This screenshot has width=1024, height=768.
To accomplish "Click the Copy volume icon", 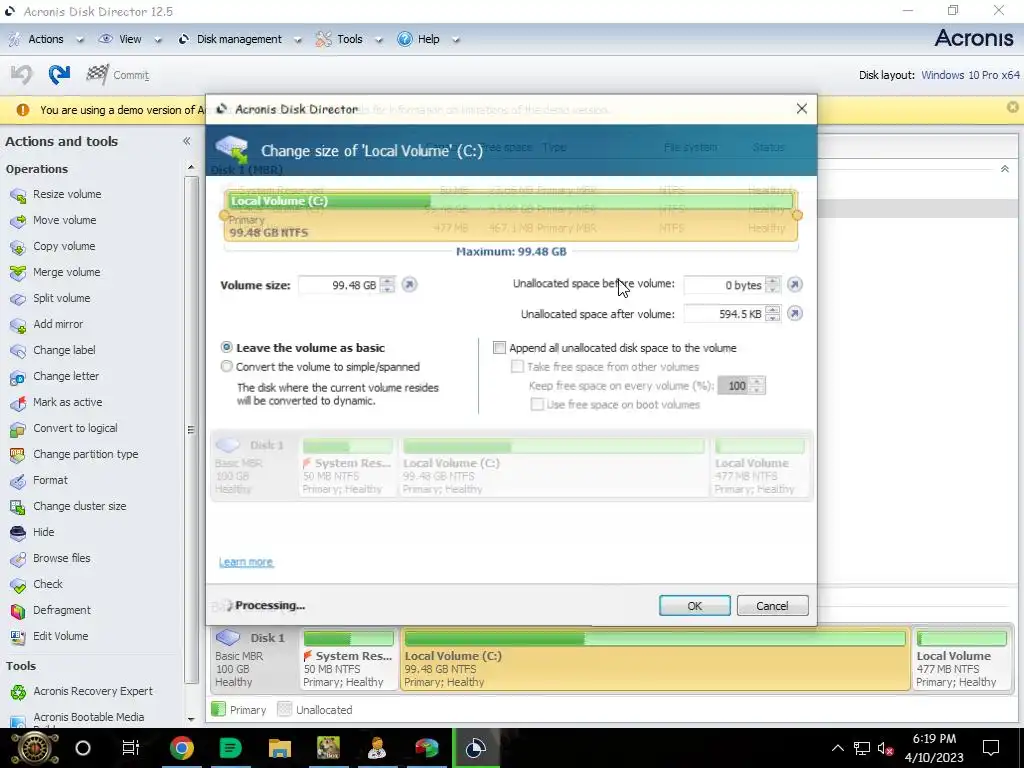I will [x=18, y=247].
